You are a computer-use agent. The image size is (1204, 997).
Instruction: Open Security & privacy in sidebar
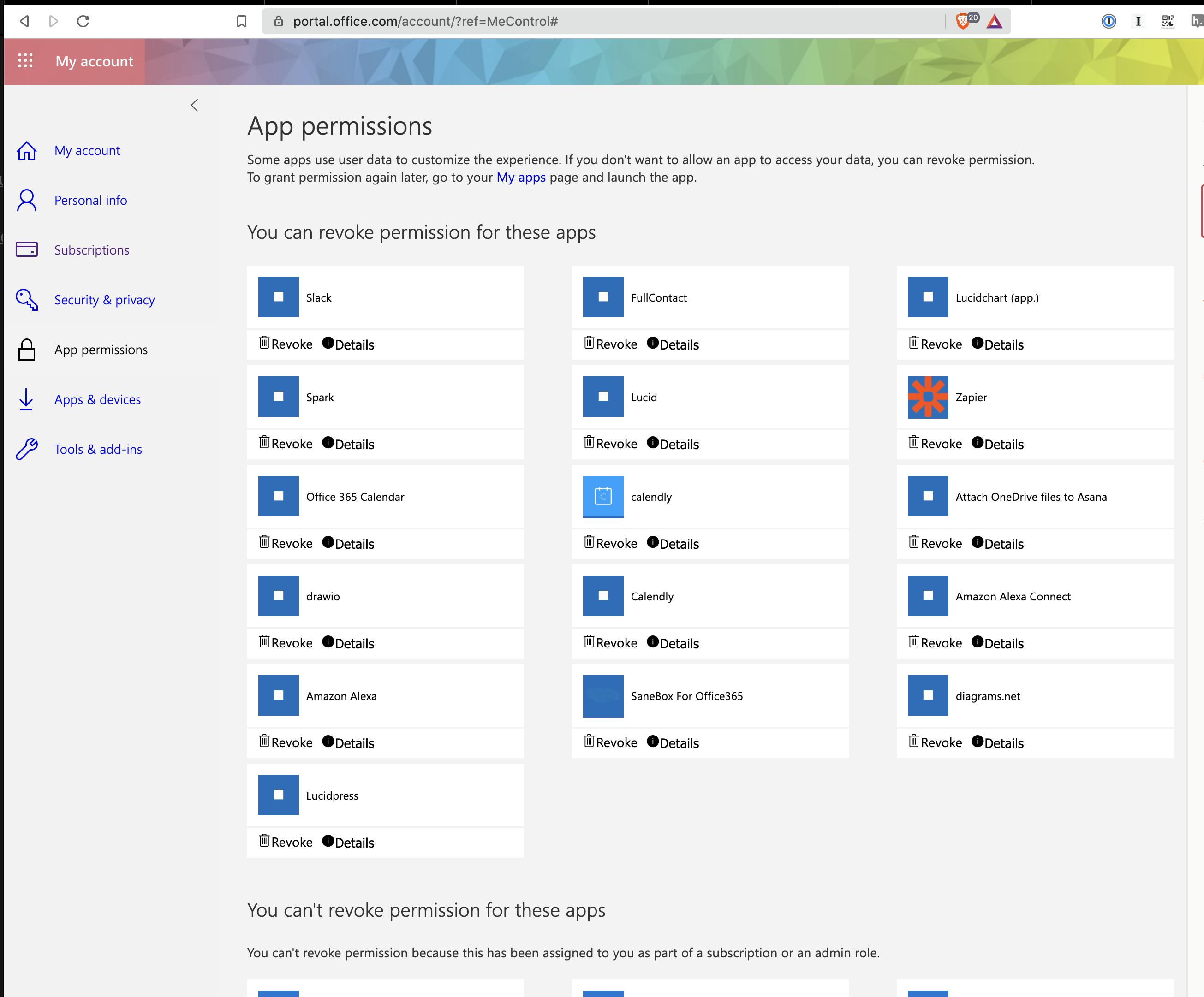click(104, 300)
